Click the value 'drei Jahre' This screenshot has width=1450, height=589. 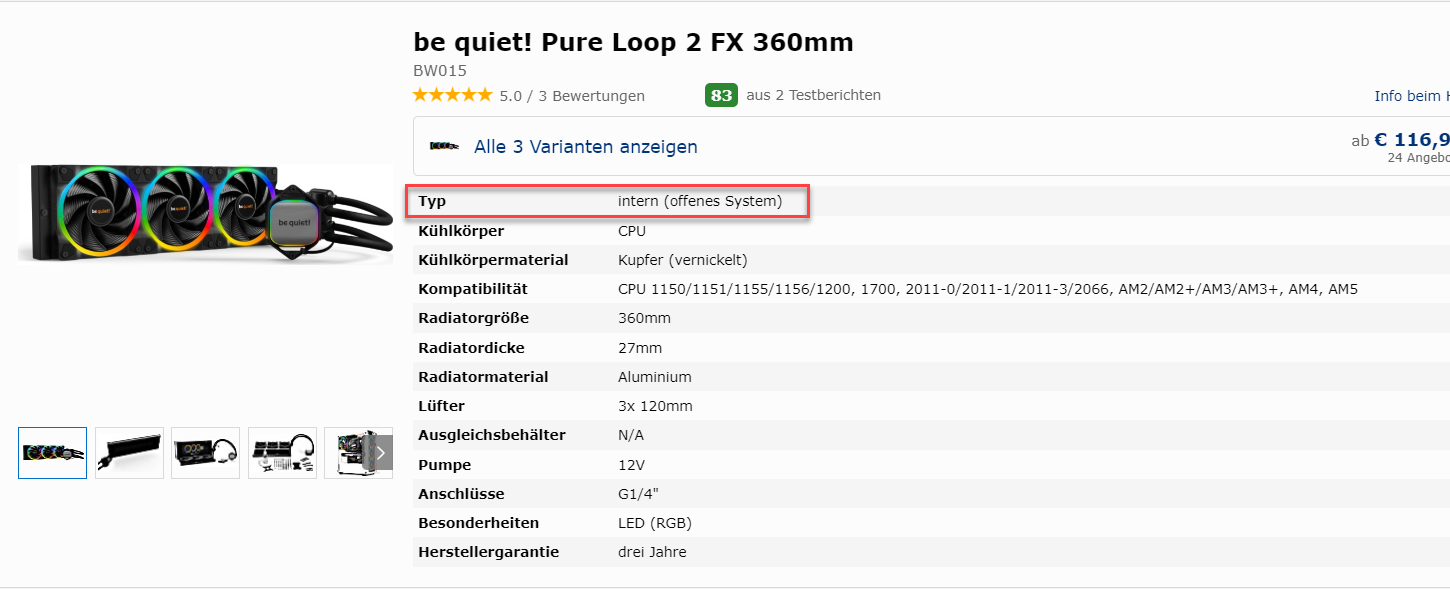(x=652, y=552)
